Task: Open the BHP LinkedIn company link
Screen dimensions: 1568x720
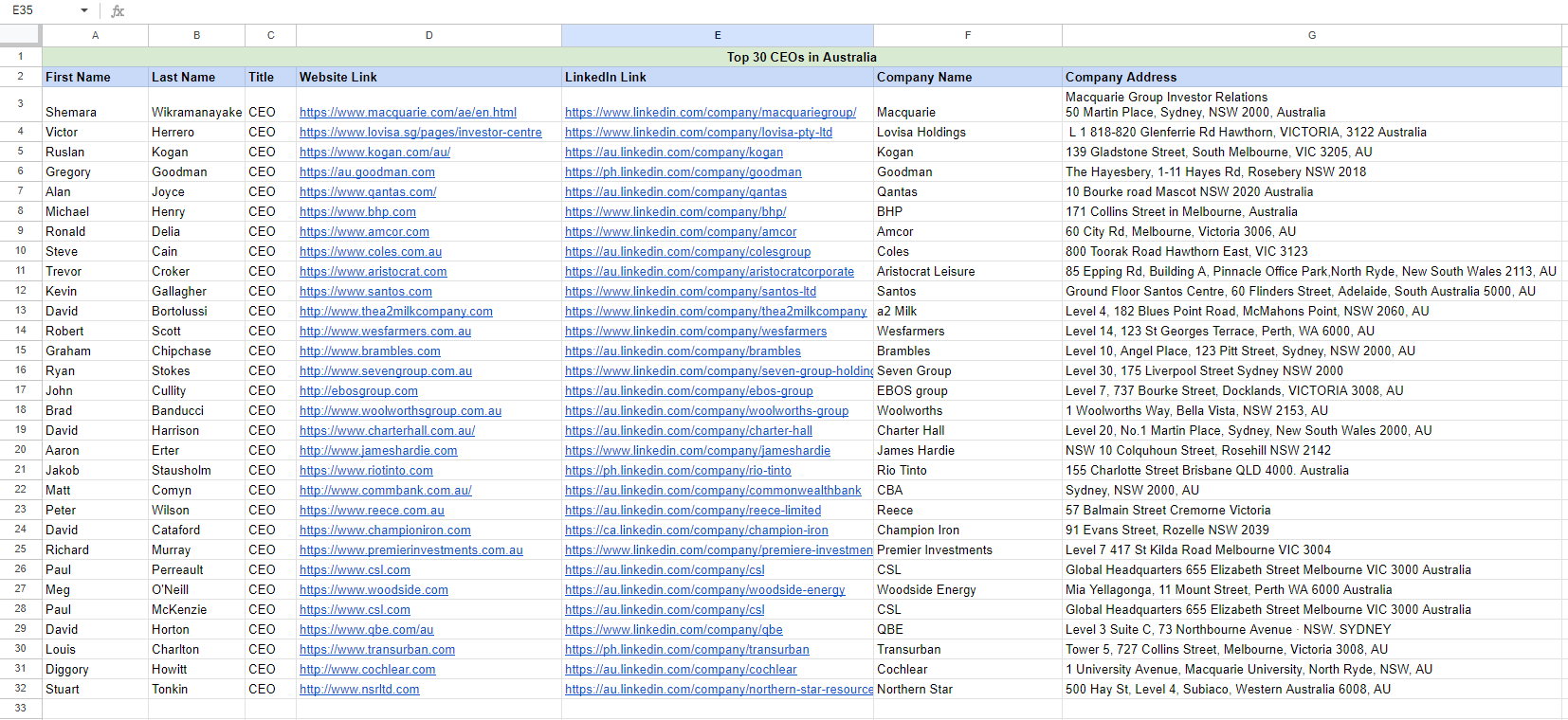Action: coord(675,212)
